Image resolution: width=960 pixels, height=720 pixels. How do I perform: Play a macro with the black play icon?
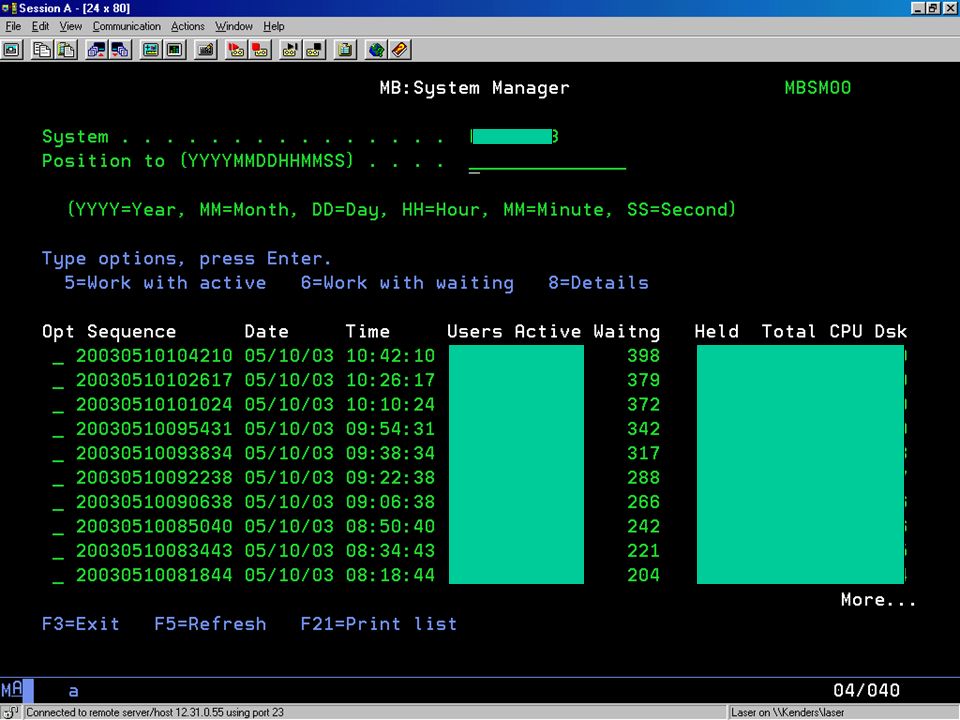tap(290, 50)
